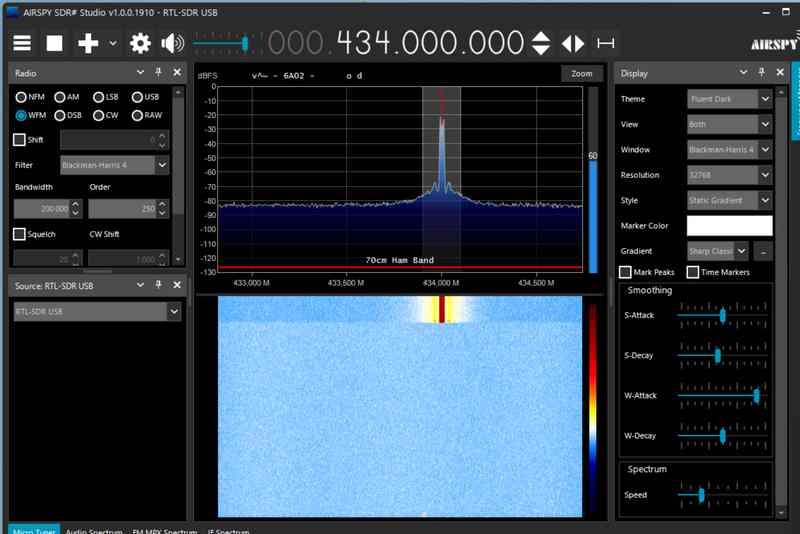
Task: Enable the Shift checkbox
Action: pos(19,140)
